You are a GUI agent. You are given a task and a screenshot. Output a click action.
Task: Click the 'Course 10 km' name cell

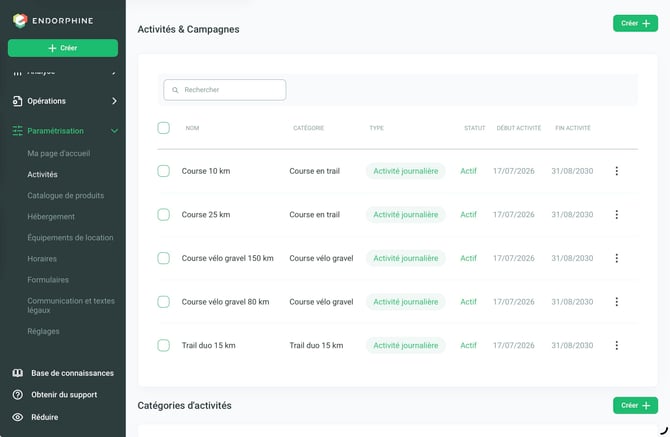pos(206,171)
